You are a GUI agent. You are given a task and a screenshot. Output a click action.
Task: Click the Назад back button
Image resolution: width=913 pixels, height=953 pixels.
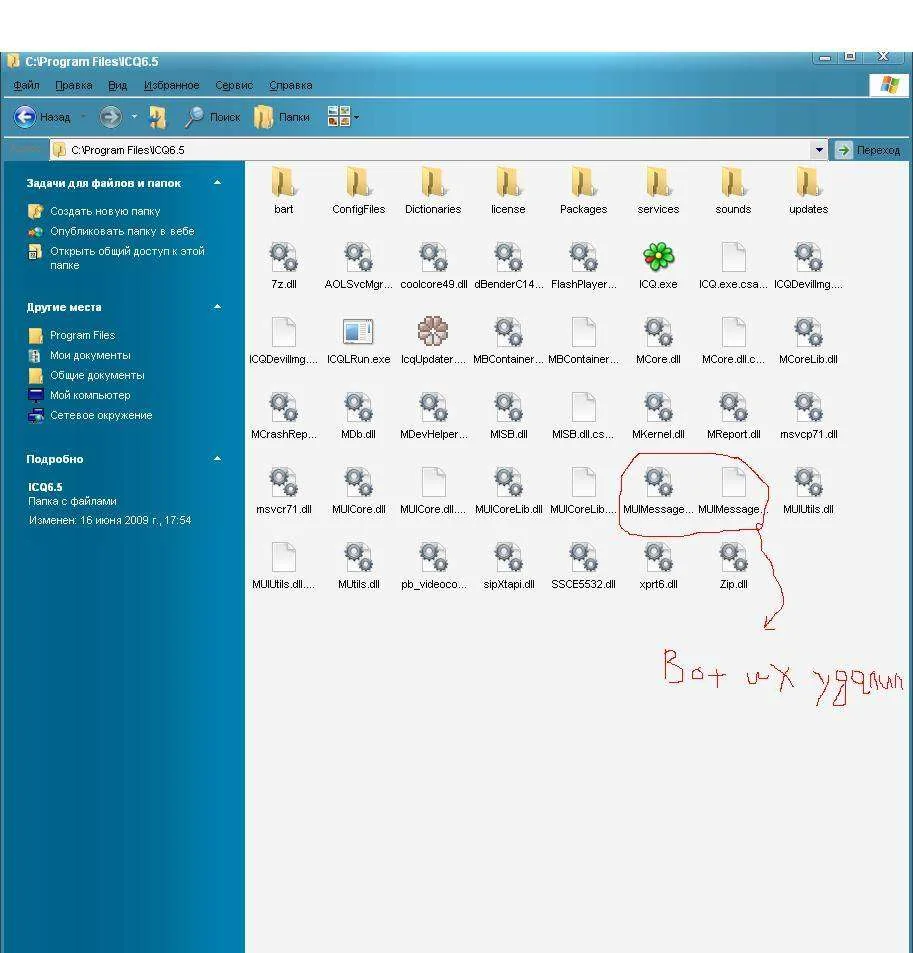pyautogui.click(x=43, y=117)
